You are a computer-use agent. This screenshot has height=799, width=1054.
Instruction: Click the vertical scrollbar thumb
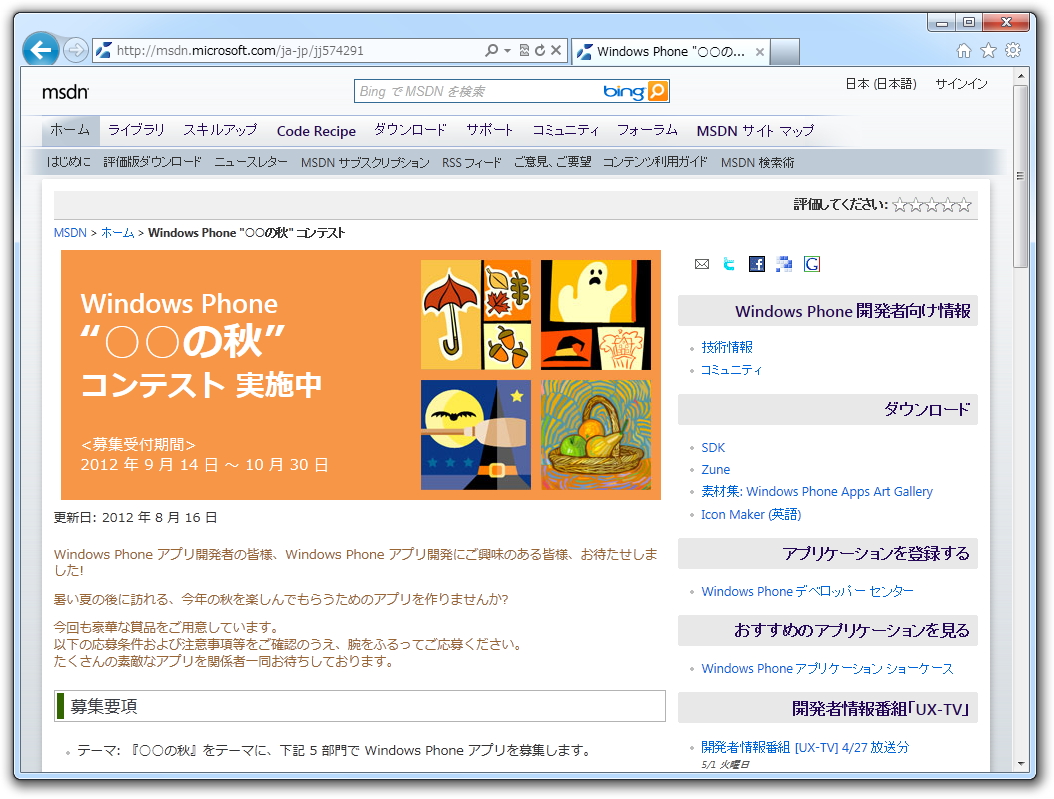[x=1021, y=176]
